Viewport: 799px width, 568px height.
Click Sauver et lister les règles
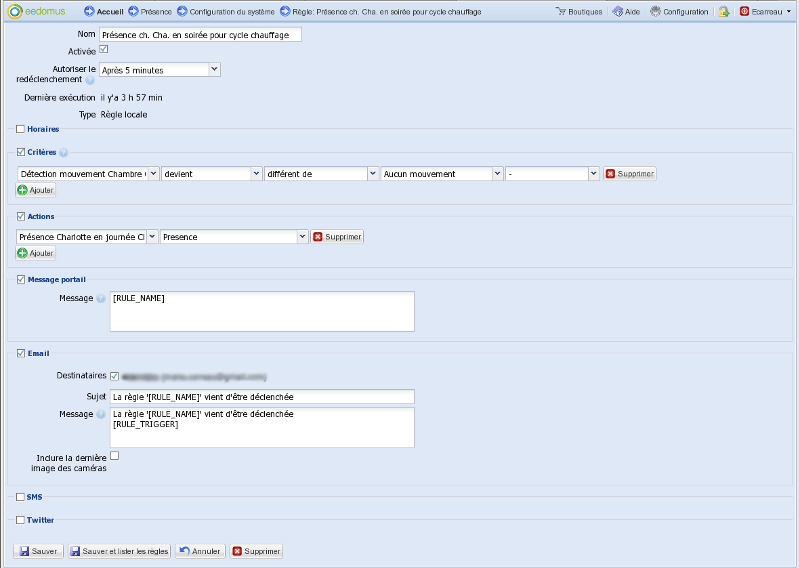click(x=119, y=551)
